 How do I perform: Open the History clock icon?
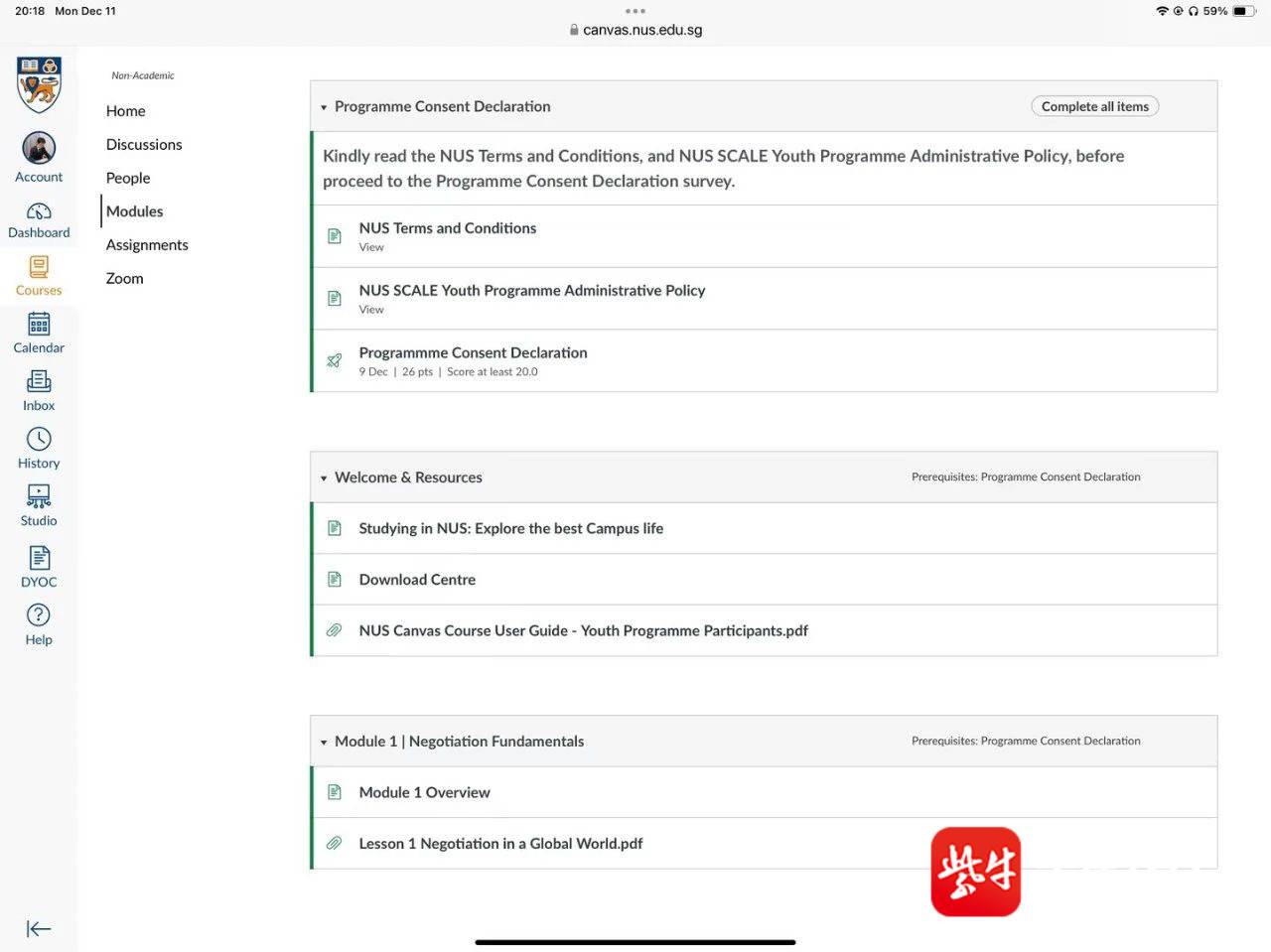(x=39, y=439)
